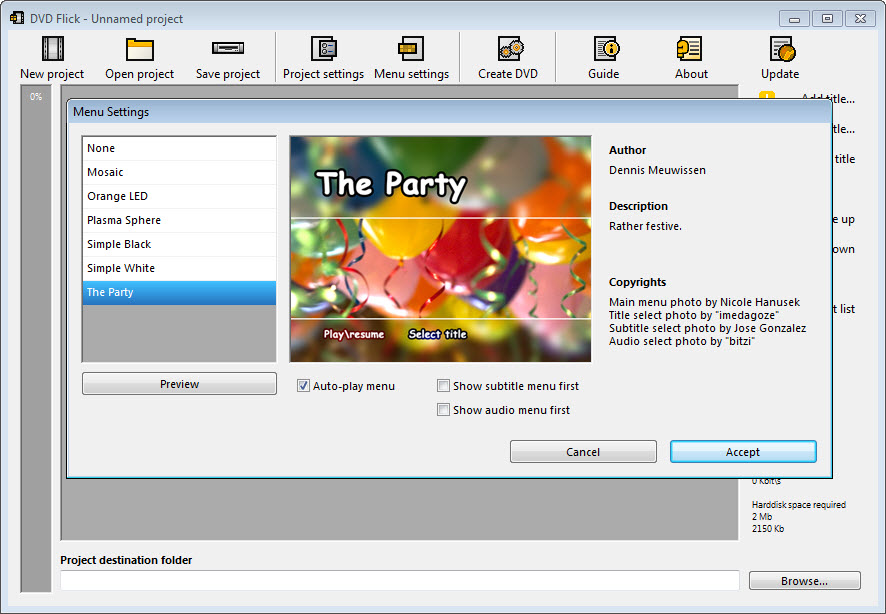This screenshot has width=886, height=614.
Task: Open Menu settings
Action: (412, 55)
